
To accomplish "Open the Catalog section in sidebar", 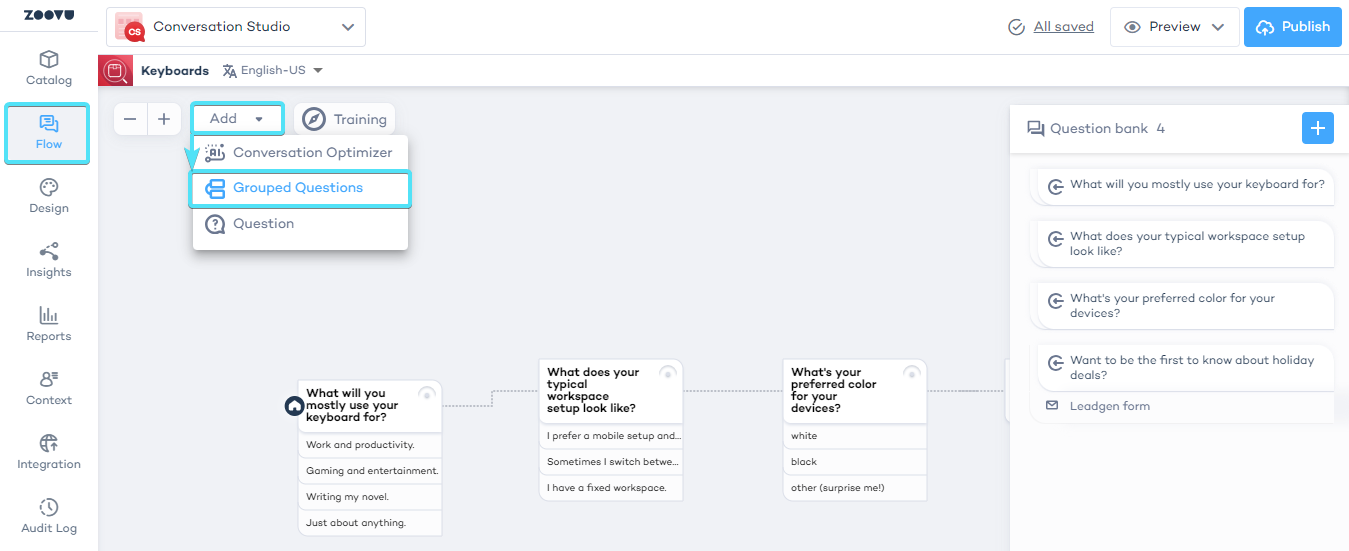I will (48, 68).
